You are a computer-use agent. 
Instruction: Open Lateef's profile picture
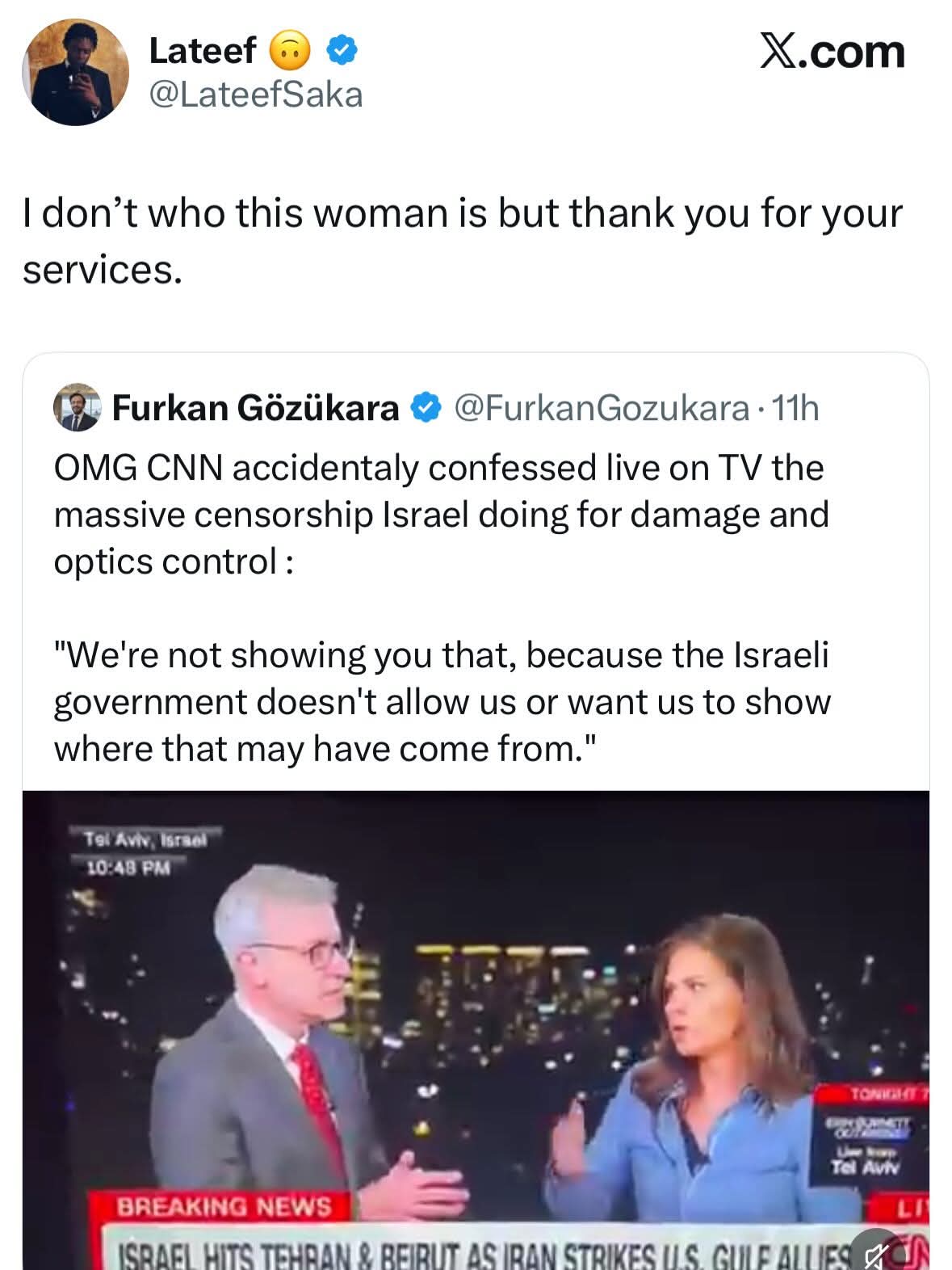click(x=76, y=72)
